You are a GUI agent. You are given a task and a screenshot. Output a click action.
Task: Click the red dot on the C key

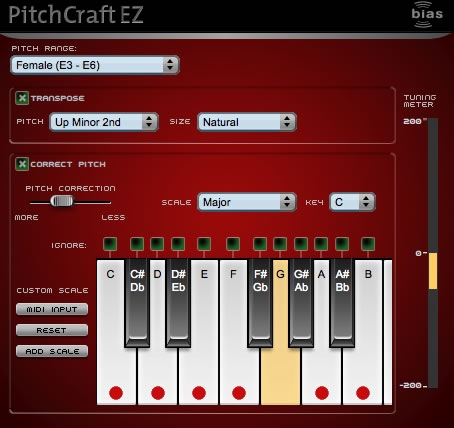[116, 393]
